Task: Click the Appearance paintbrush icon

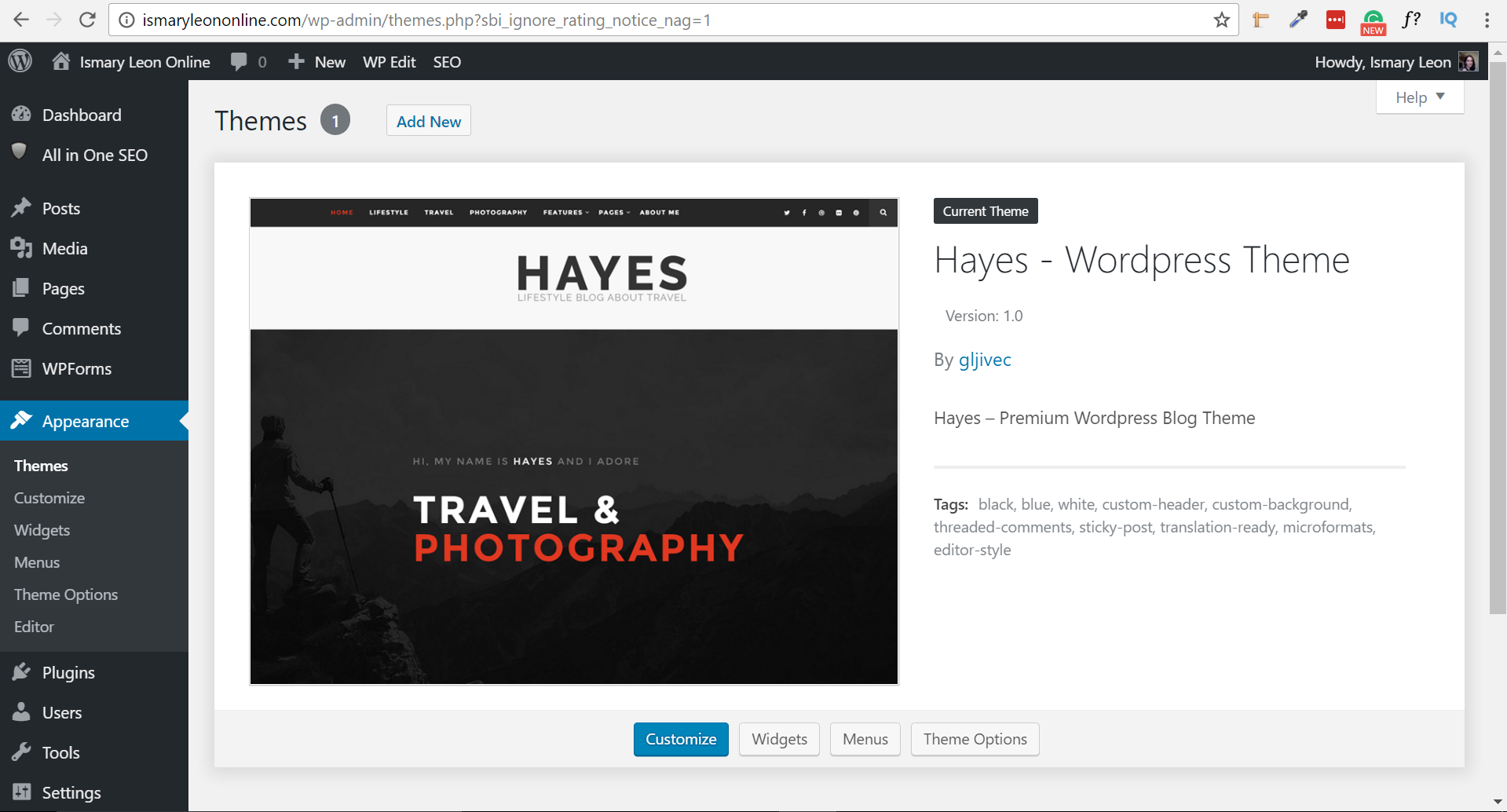Action: [x=21, y=420]
